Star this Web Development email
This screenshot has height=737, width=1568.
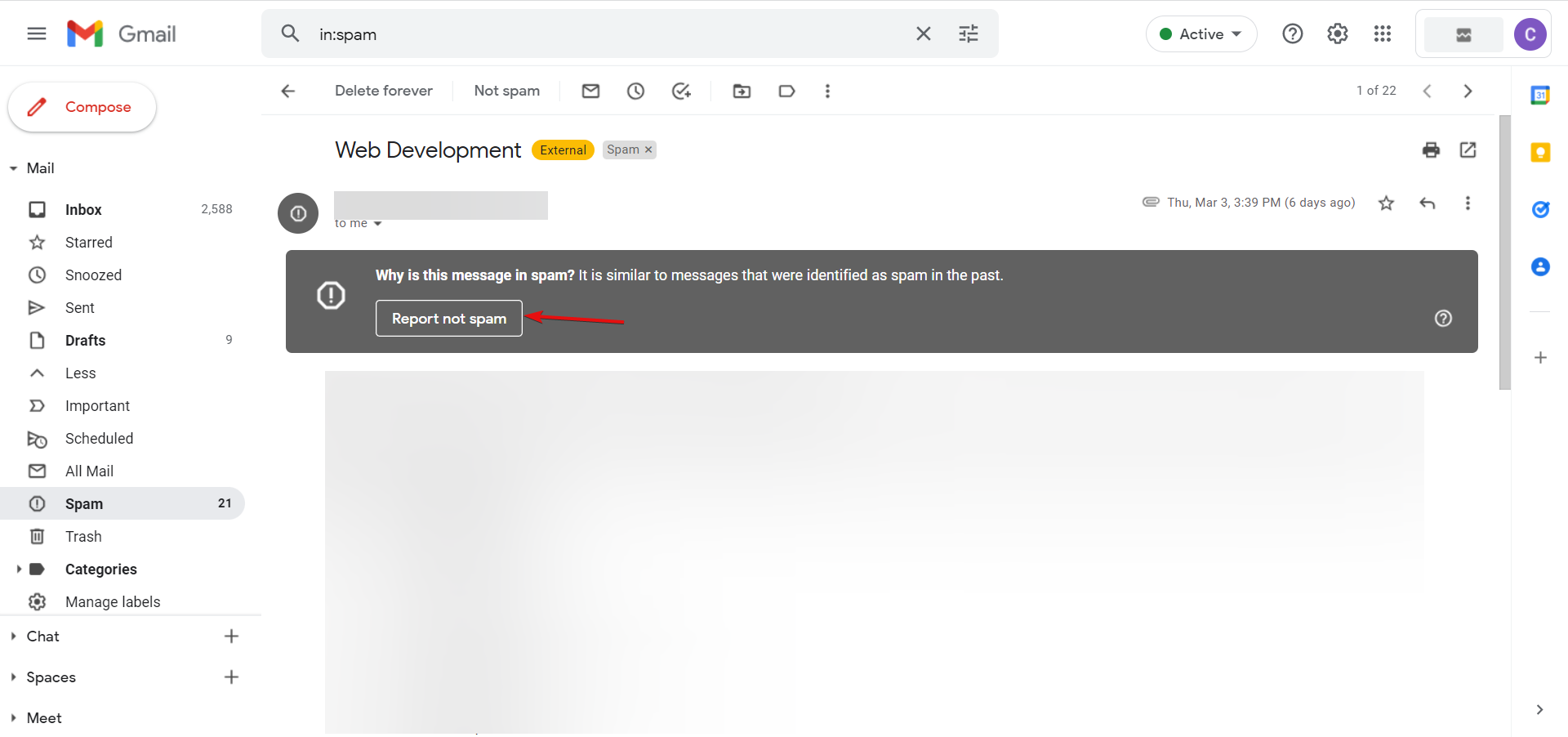[1386, 203]
